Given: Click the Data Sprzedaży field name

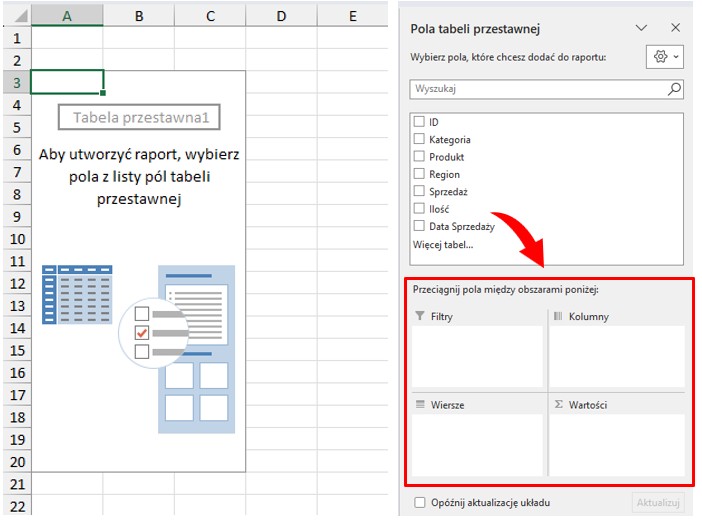Looking at the screenshot, I should point(462,226).
